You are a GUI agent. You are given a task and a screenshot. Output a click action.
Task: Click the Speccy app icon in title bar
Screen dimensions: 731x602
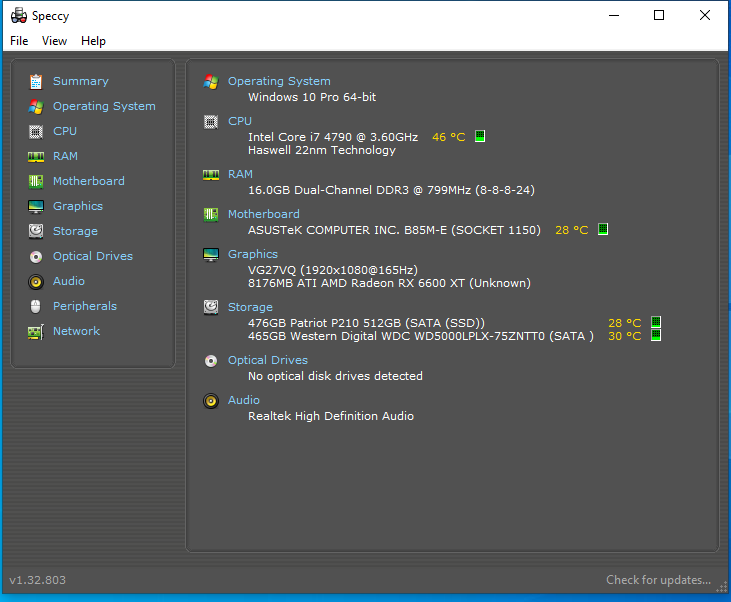pos(19,15)
